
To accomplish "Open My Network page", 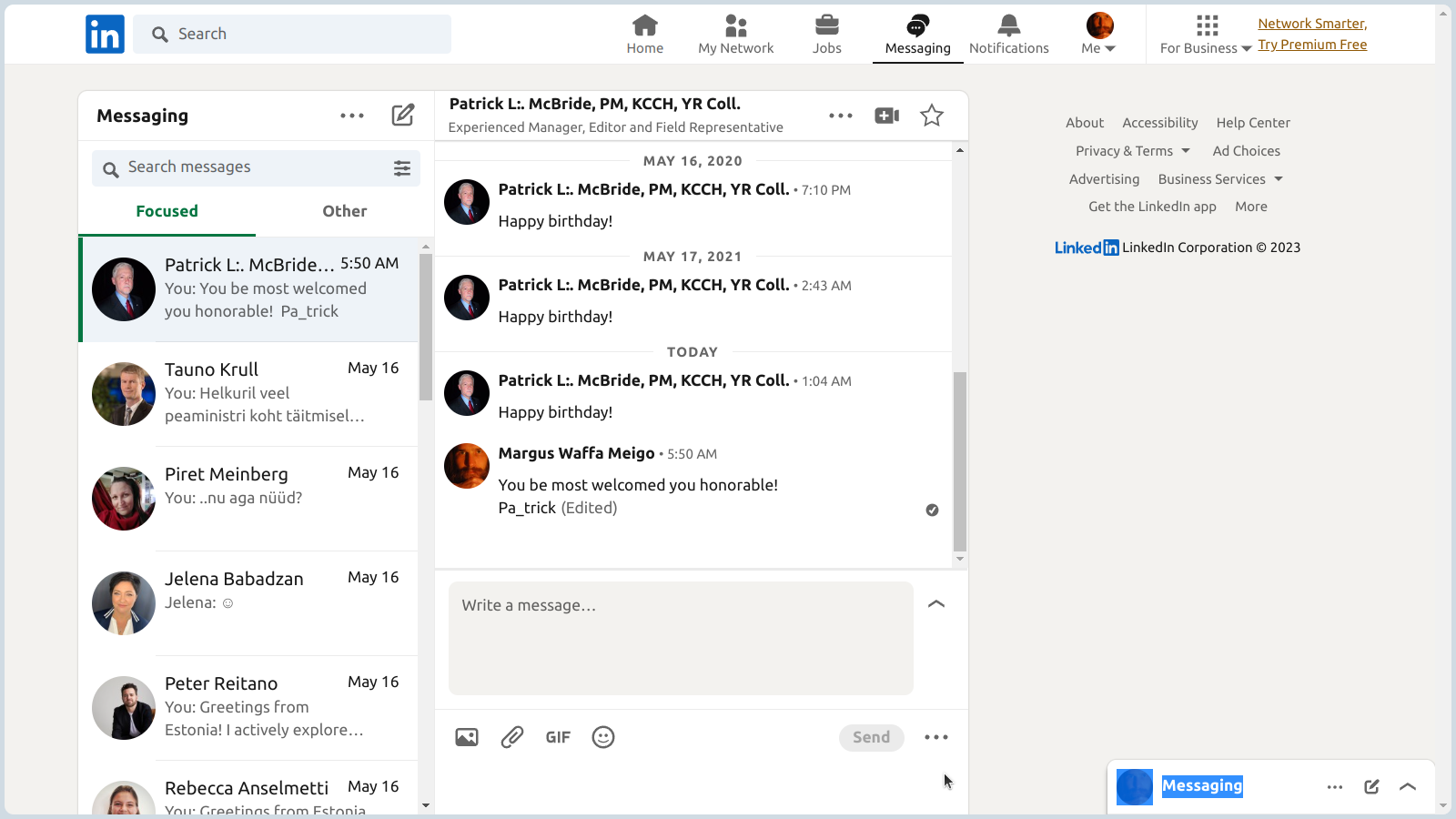I will point(735,35).
